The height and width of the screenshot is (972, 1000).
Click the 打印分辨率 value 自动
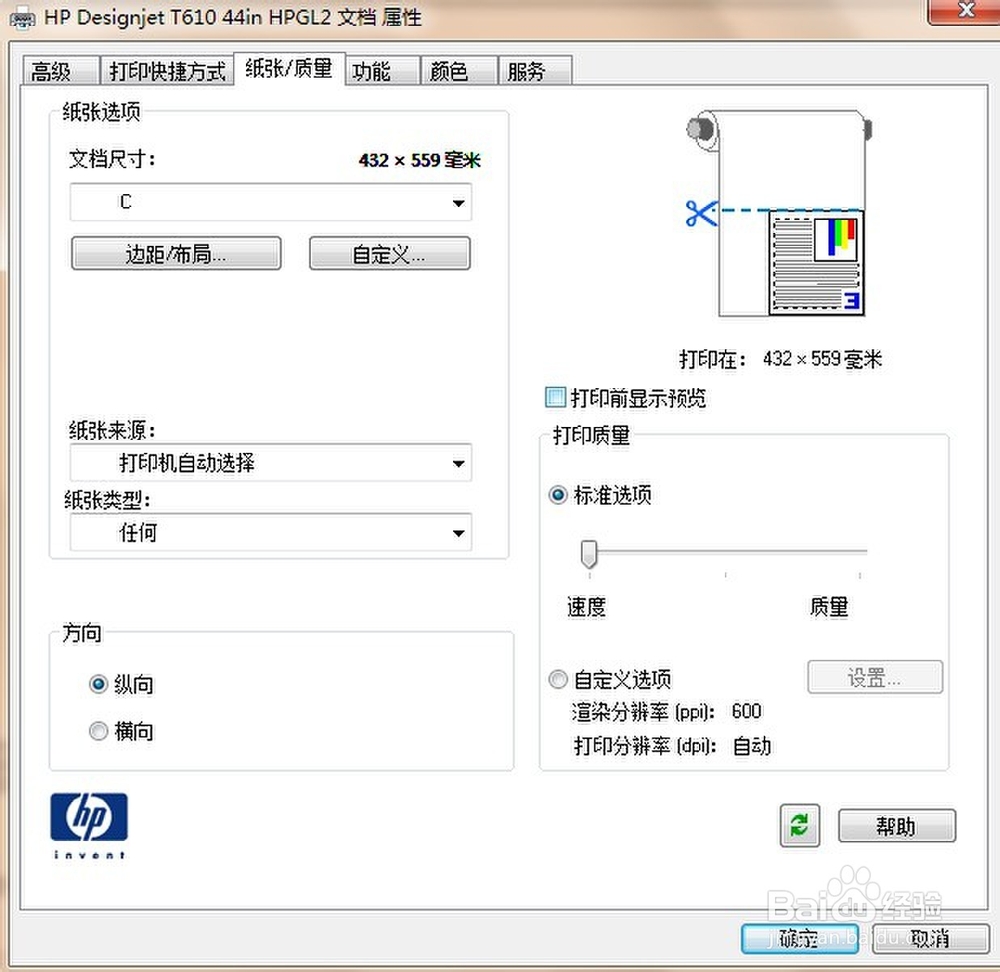[752, 746]
